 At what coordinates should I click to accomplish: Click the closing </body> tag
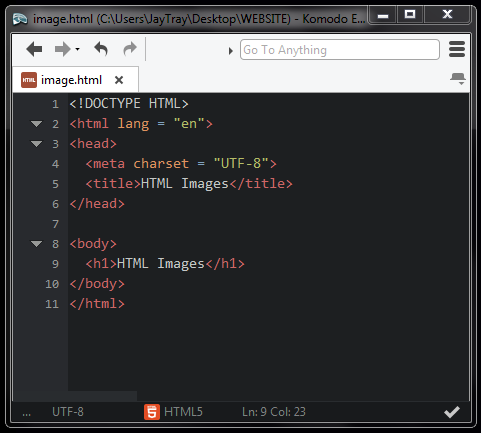tap(97, 284)
